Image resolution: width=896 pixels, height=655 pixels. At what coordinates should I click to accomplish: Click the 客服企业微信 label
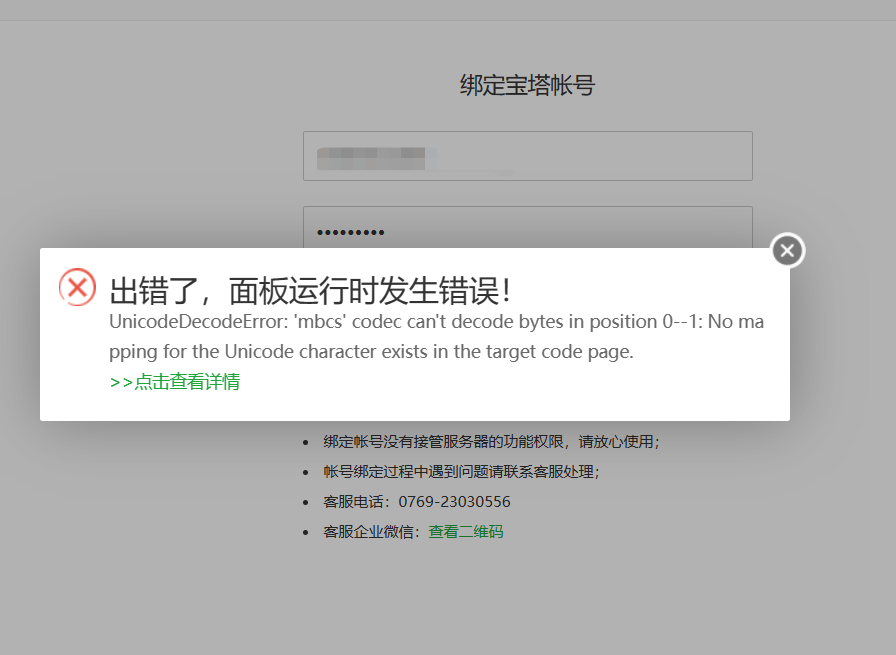coord(371,532)
